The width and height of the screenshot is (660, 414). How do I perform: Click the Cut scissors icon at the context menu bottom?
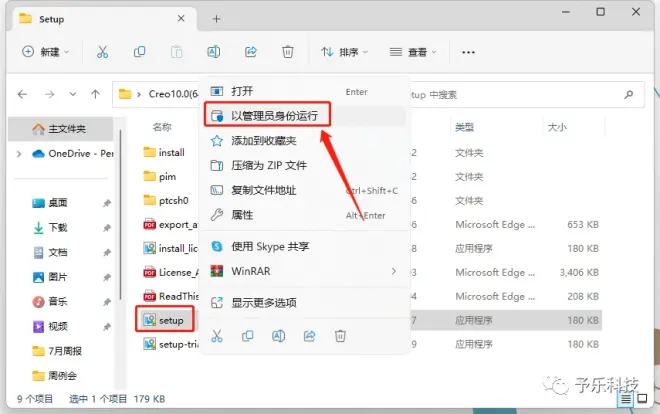tap(217, 336)
